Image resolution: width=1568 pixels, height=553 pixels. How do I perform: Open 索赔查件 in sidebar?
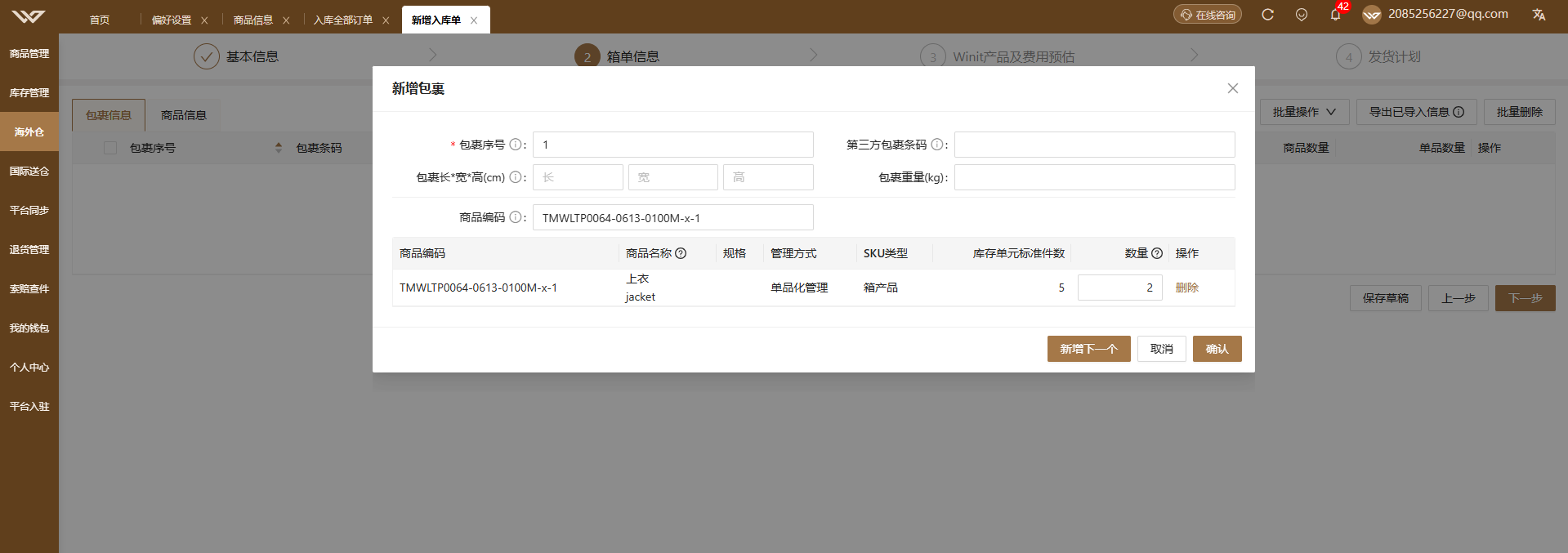[29, 288]
